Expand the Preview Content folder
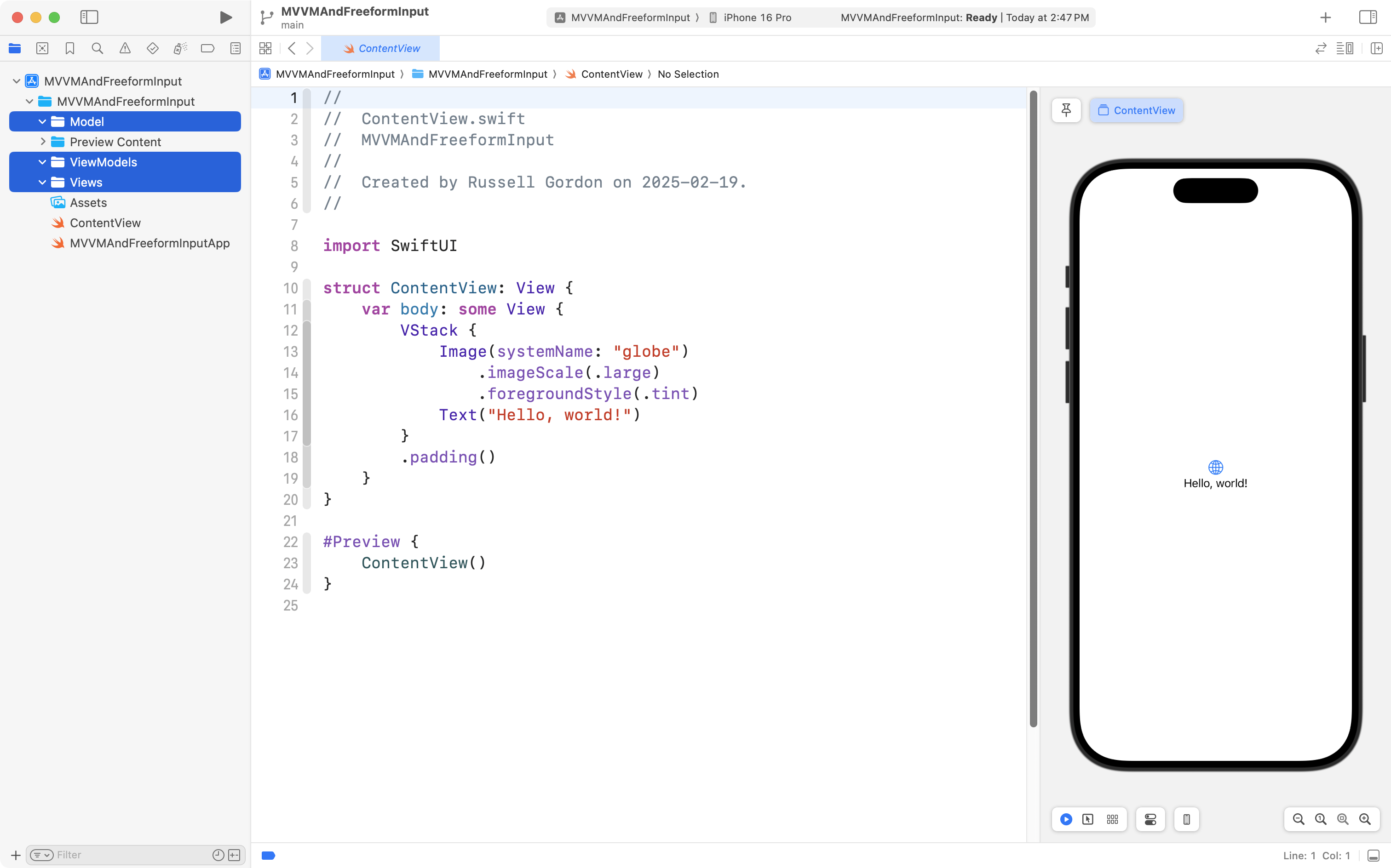Viewport: 1391px width, 868px height. pyautogui.click(x=42, y=142)
